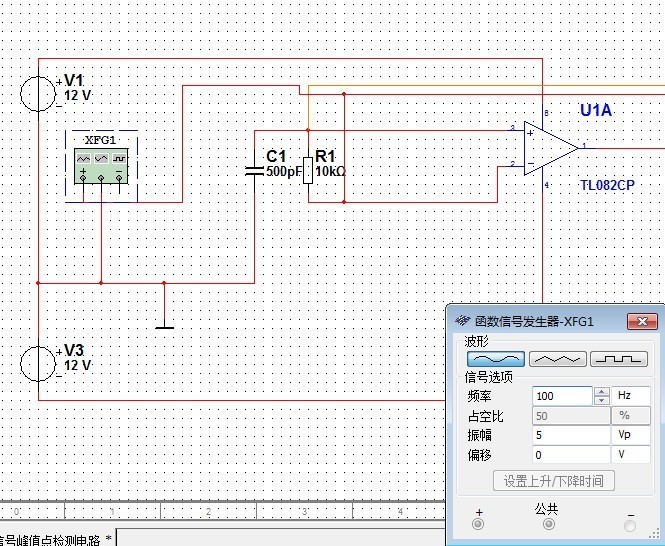Select the V3 12 V voltage source
Screen dimensions: 665x546
[38, 362]
